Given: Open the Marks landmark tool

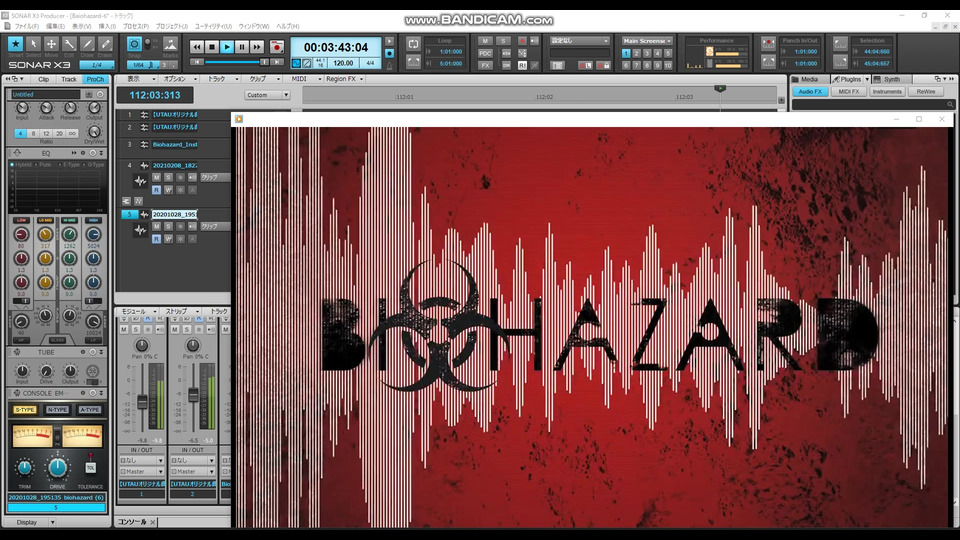Looking at the screenshot, I should pyautogui.click(x=170, y=43).
